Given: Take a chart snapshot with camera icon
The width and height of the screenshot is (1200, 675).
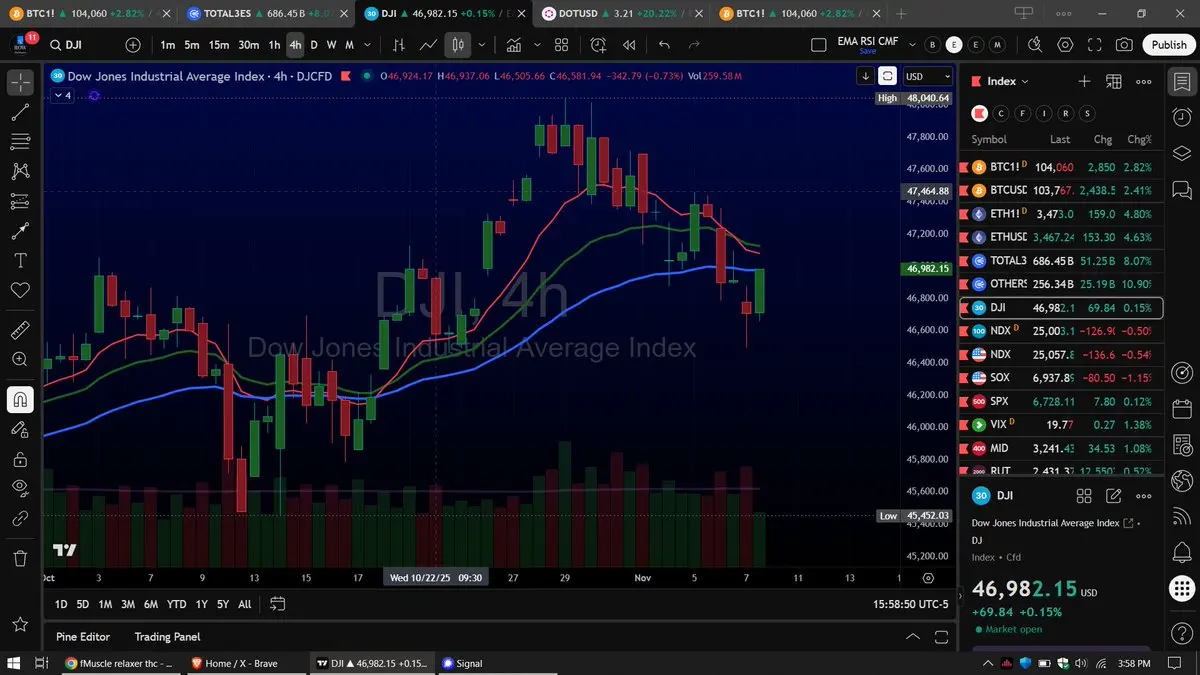Looking at the screenshot, I should click(1125, 45).
